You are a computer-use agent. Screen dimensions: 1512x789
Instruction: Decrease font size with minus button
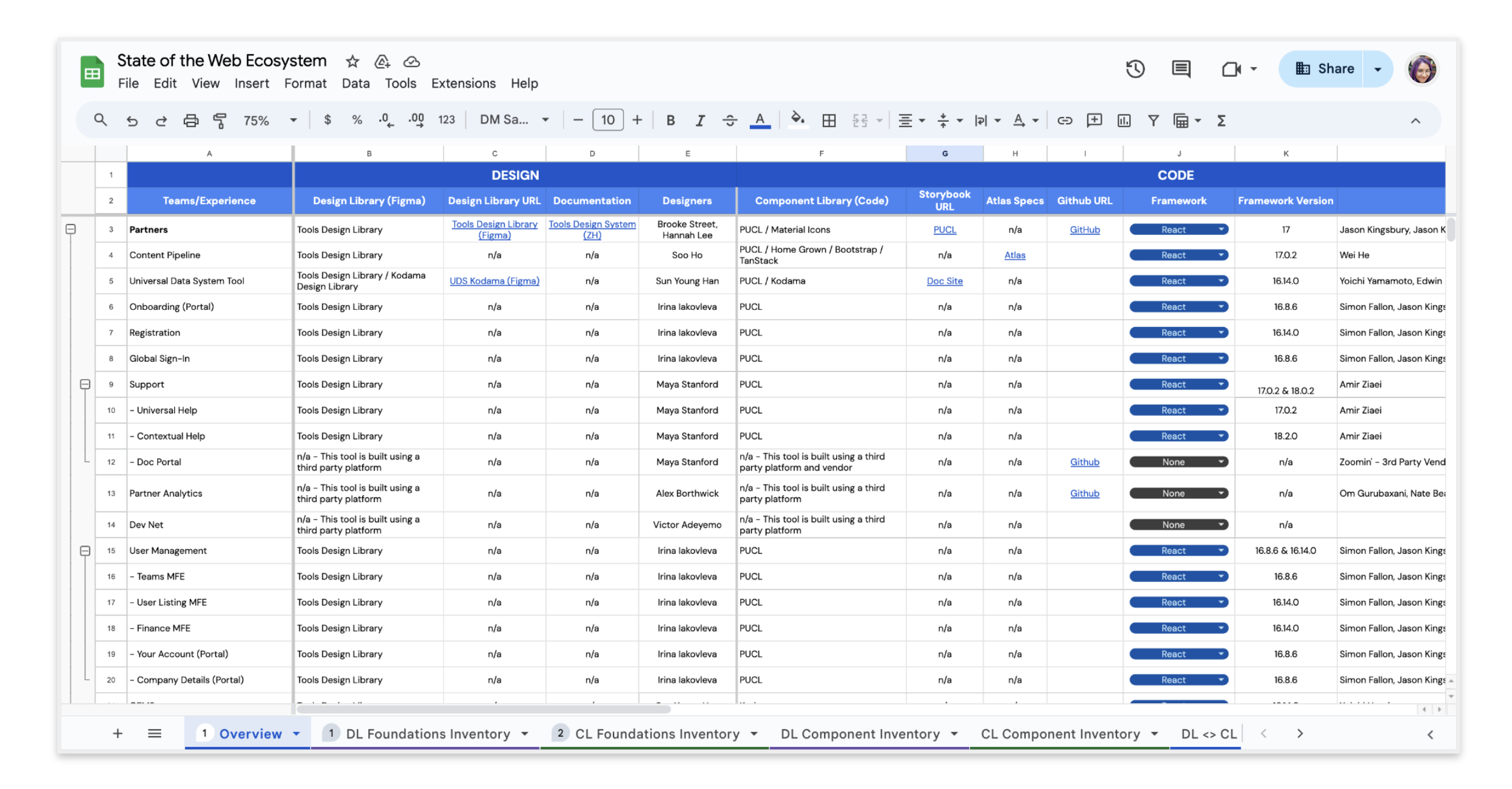578,120
